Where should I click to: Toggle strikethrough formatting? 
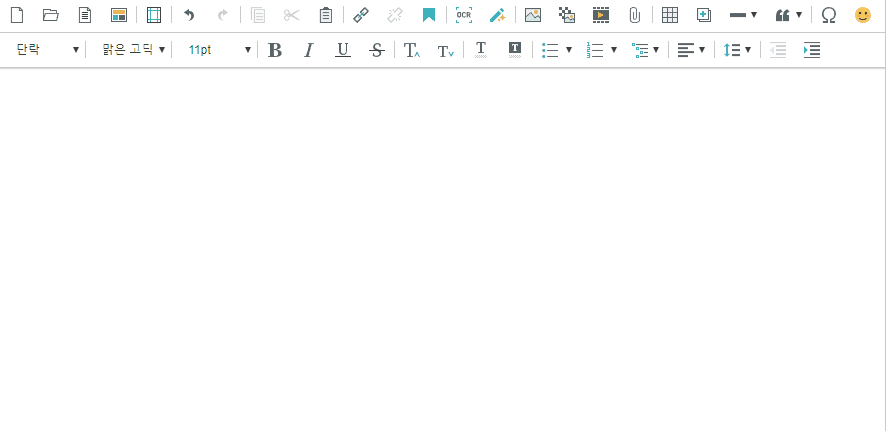coord(376,50)
